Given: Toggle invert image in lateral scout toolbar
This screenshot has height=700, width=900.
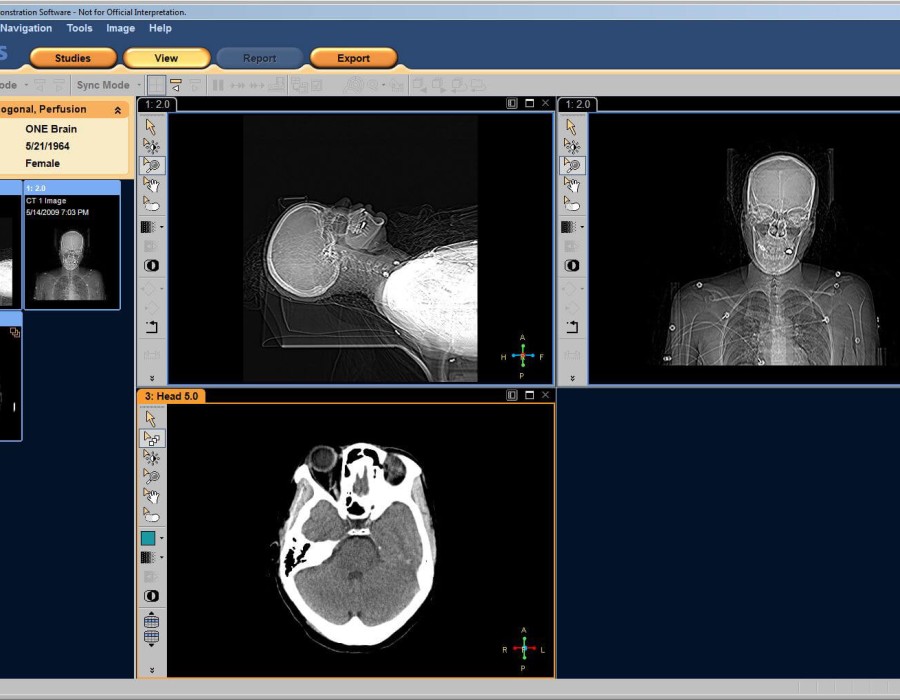Looking at the screenshot, I should 151,265.
